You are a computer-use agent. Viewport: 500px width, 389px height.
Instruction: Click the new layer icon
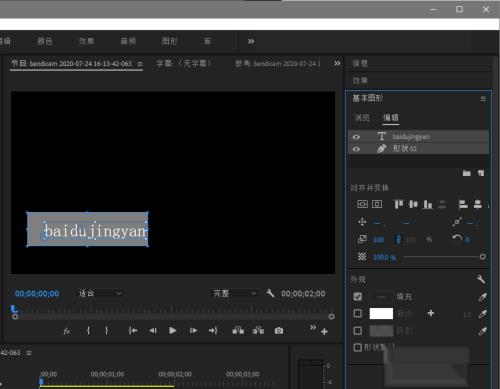pos(481,173)
